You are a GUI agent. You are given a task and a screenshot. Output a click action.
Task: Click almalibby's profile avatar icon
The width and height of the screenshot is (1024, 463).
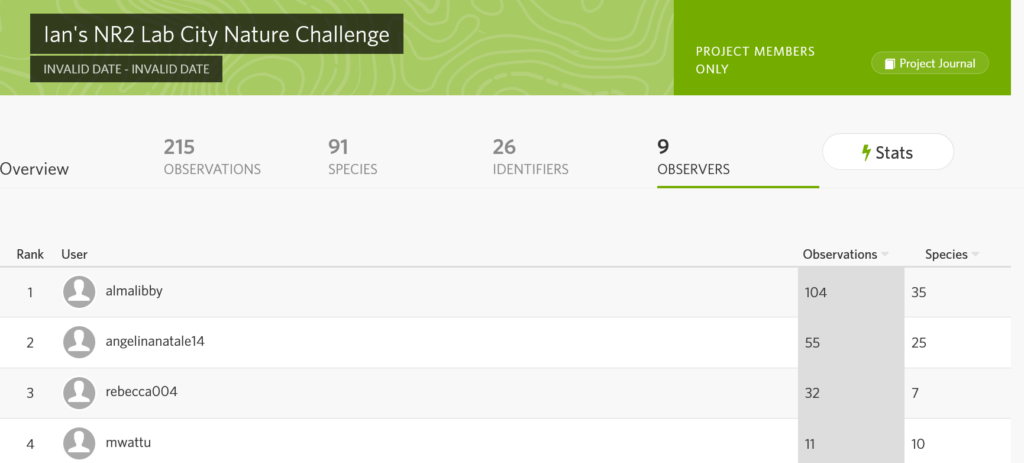[x=79, y=292]
